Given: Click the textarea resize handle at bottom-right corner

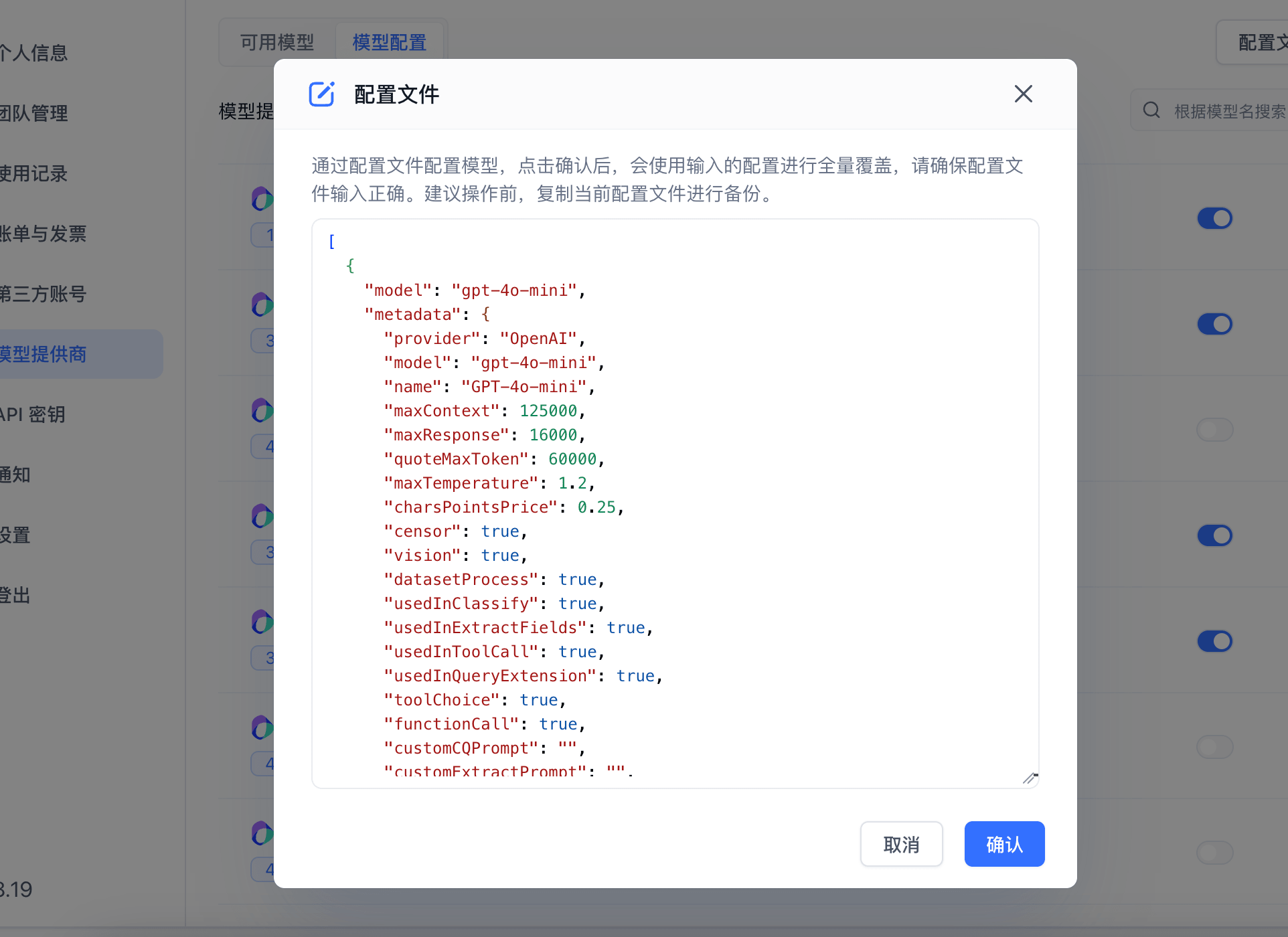Looking at the screenshot, I should (x=1030, y=778).
